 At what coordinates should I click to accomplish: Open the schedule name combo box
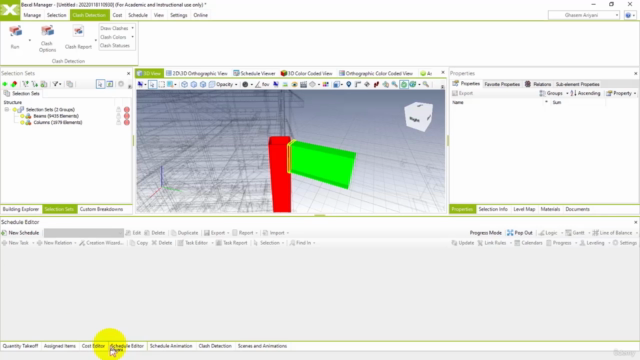pos(84,233)
